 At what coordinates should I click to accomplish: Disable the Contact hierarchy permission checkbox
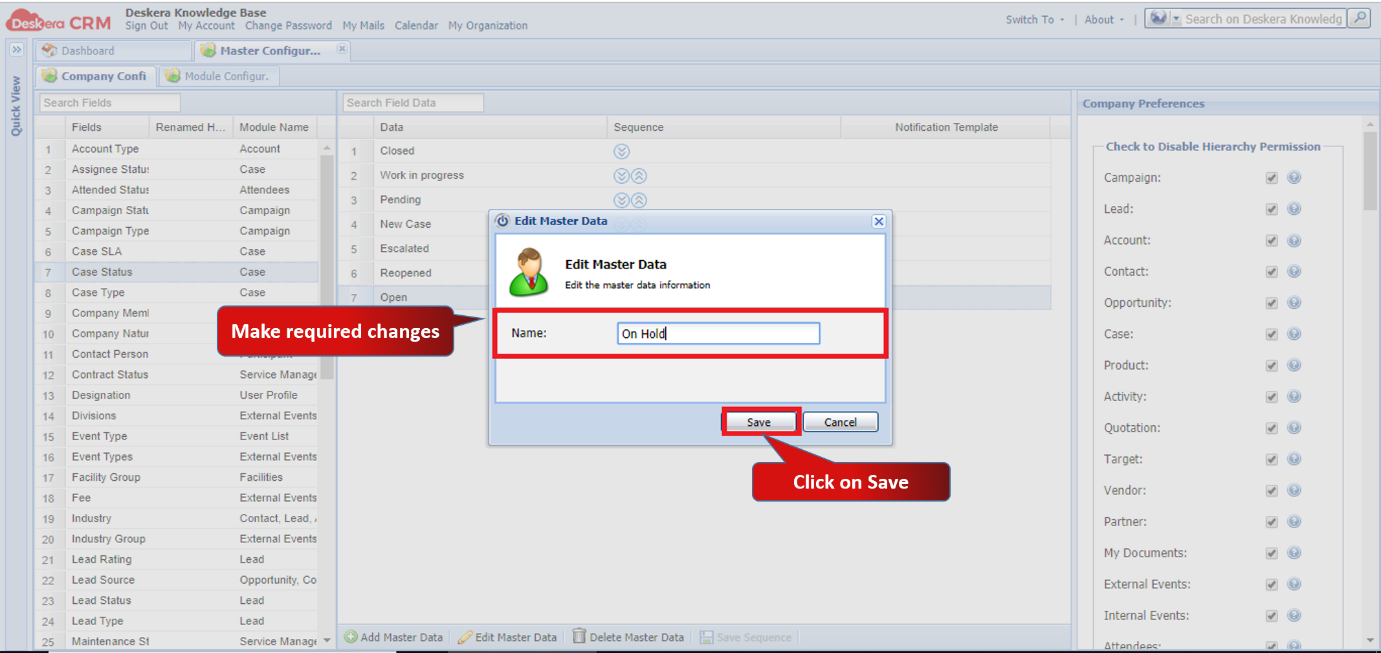pos(1271,271)
